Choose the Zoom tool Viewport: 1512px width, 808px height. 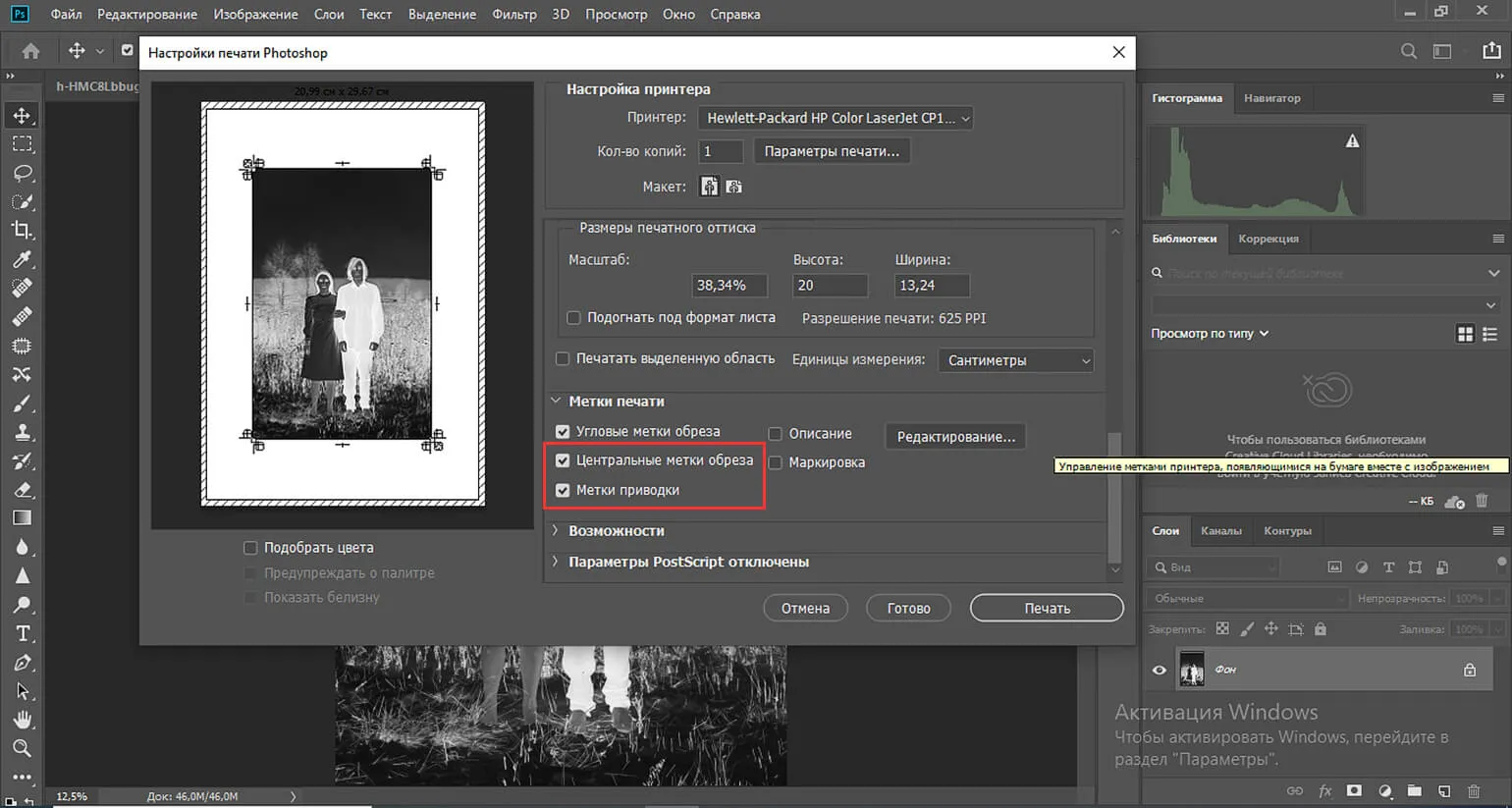click(x=23, y=749)
